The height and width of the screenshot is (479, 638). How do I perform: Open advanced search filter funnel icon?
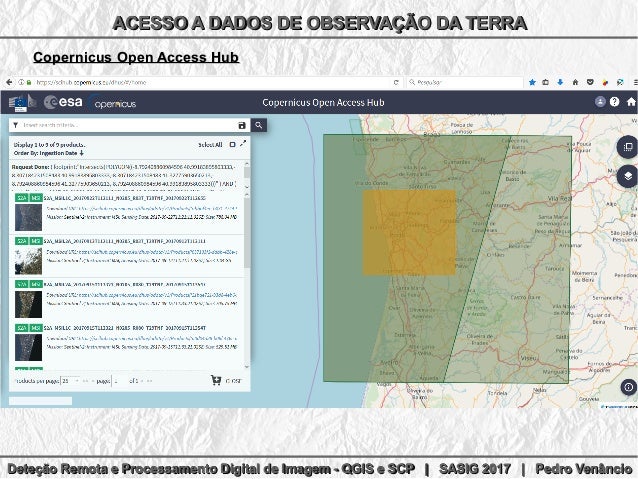(15, 125)
